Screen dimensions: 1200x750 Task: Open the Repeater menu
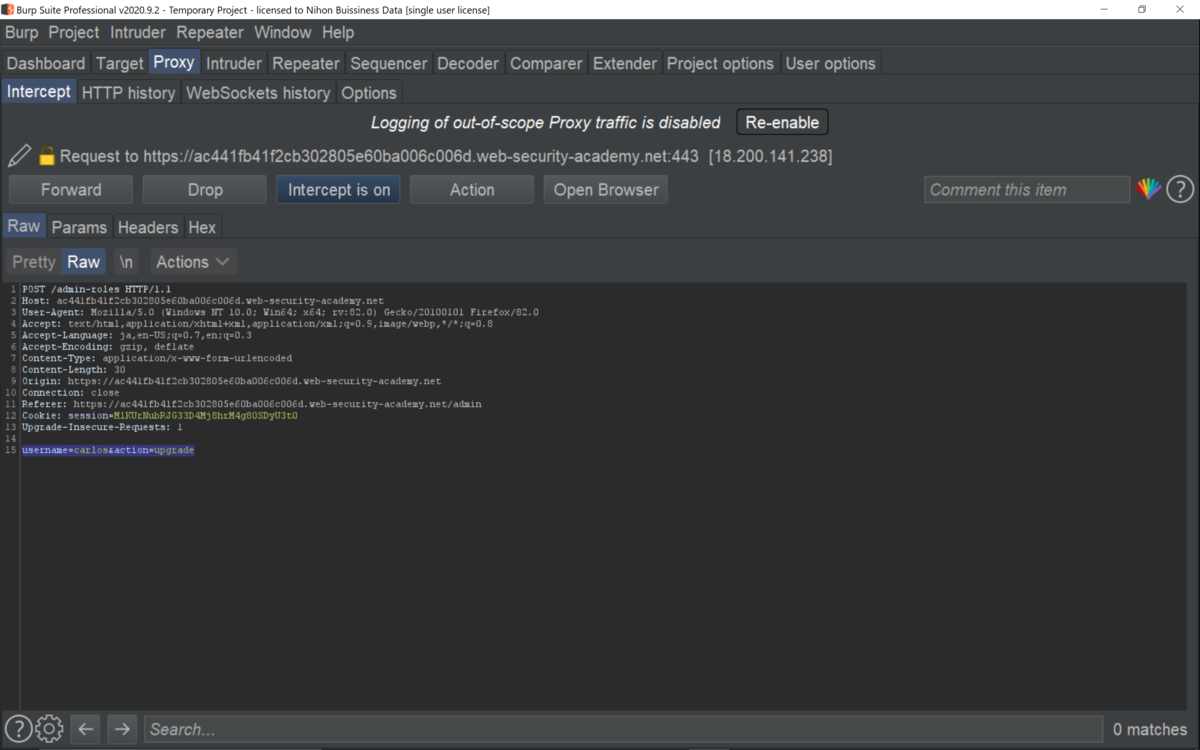click(x=210, y=32)
